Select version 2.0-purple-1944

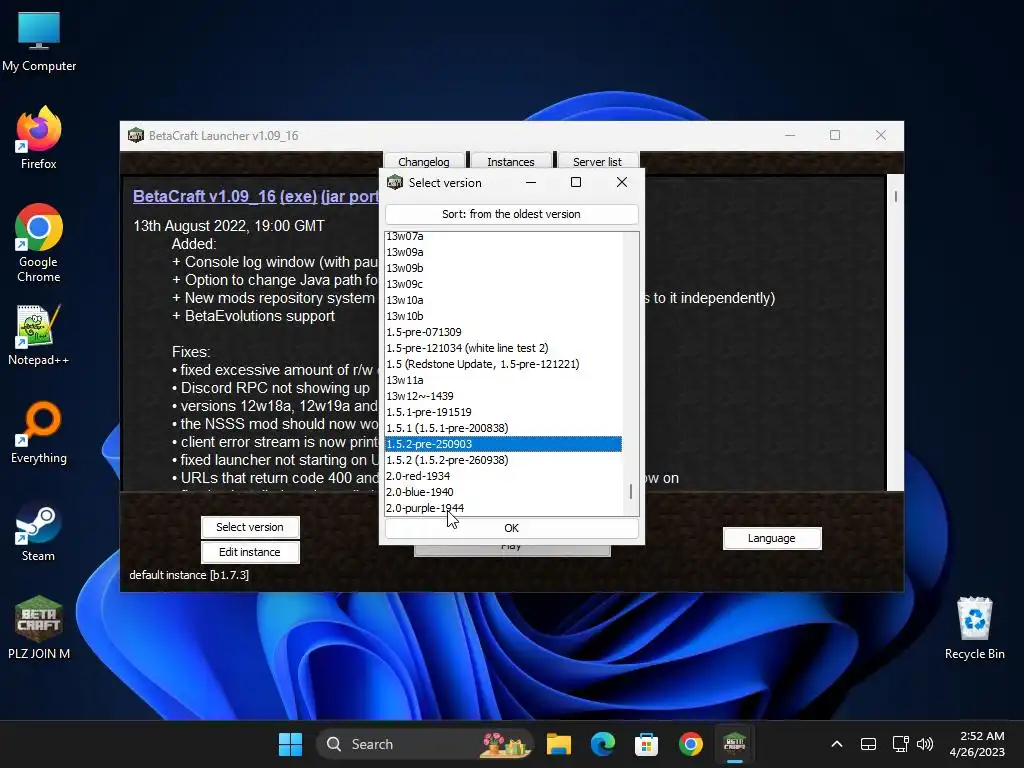click(x=503, y=508)
